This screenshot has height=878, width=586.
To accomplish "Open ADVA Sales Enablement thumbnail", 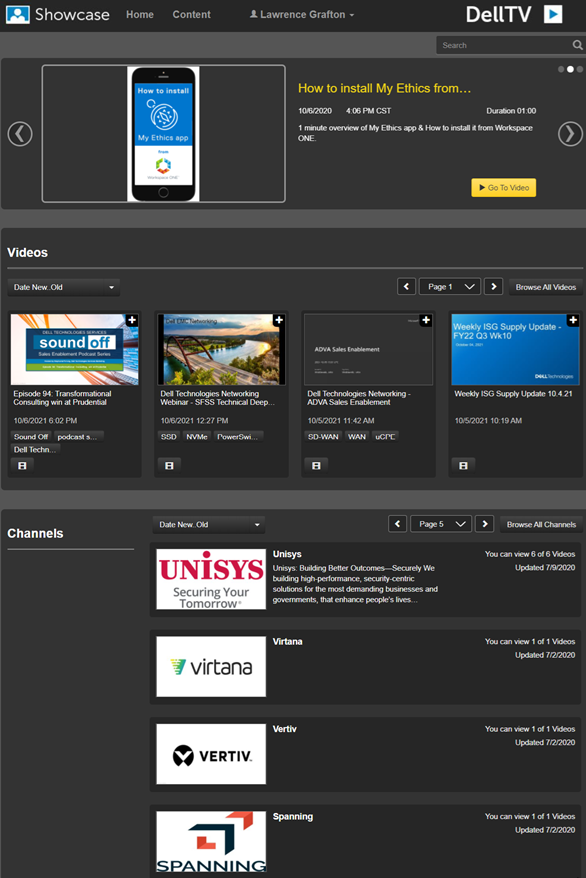I will point(368,349).
